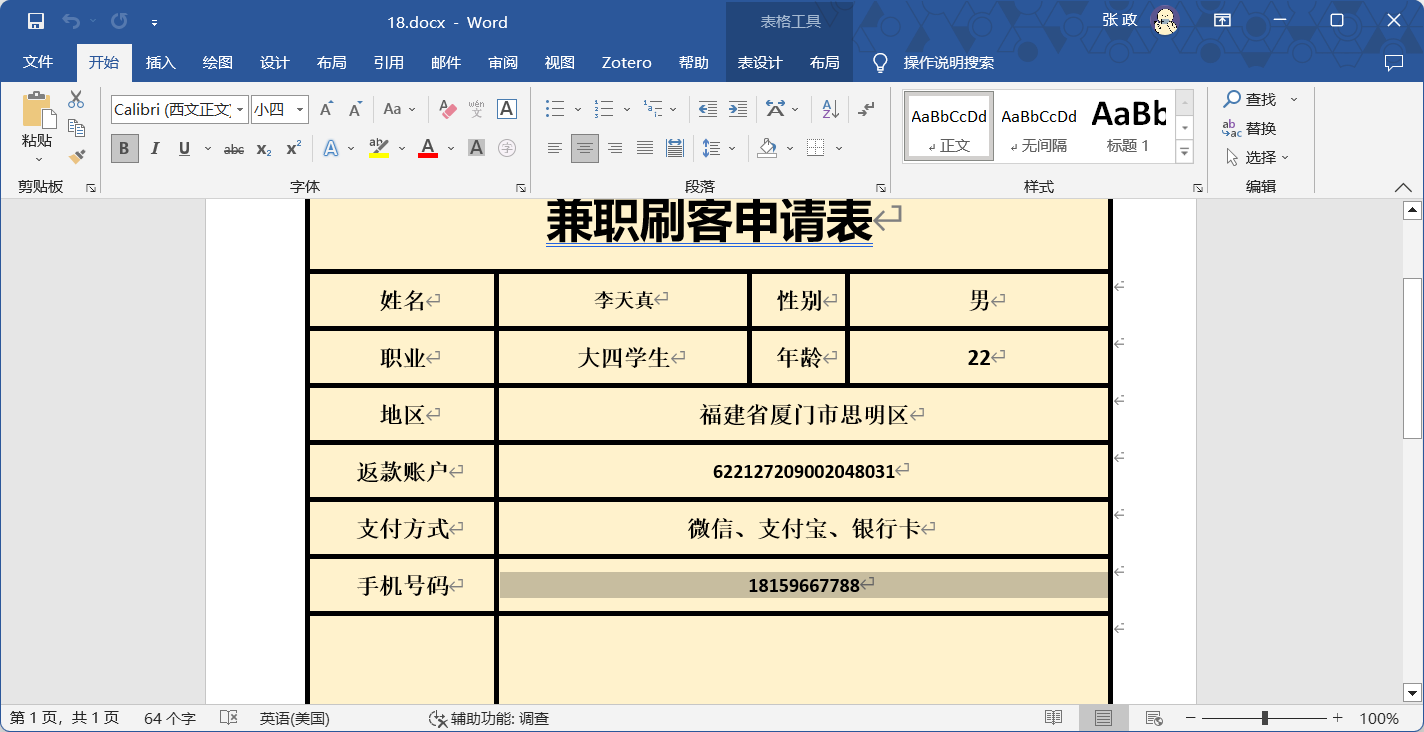Click the 替换 replace button
The image size is (1424, 732).
(x=1254, y=128)
